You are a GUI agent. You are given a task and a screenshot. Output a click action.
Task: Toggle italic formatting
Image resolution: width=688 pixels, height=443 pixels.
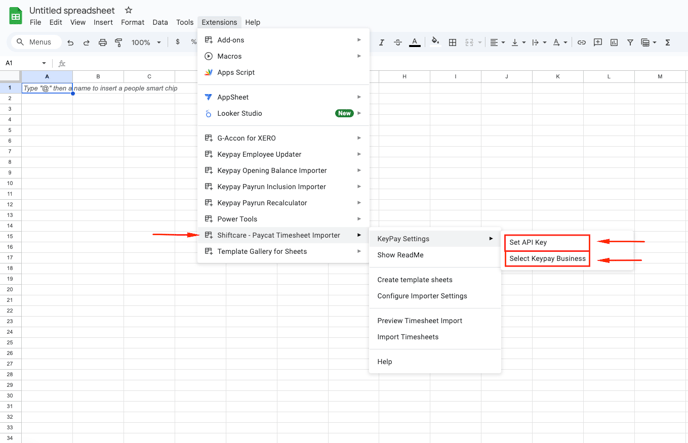(x=381, y=43)
